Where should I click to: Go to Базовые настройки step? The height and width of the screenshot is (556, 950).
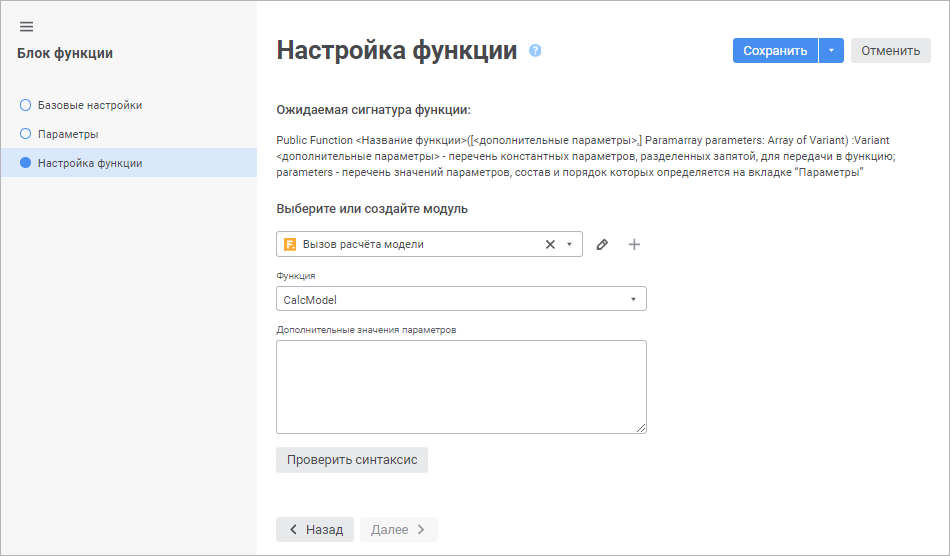pyautogui.click(x=89, y=105)
